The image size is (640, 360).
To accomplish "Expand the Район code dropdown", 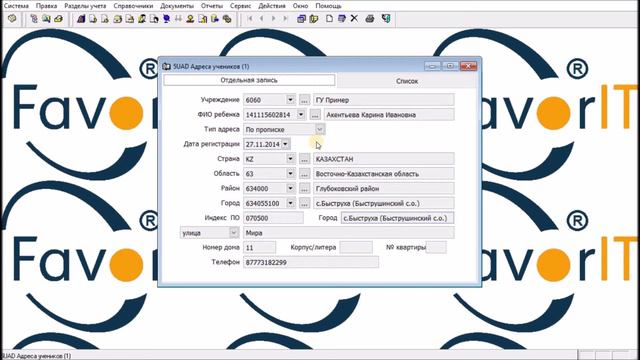I will (x=290, y=188).
